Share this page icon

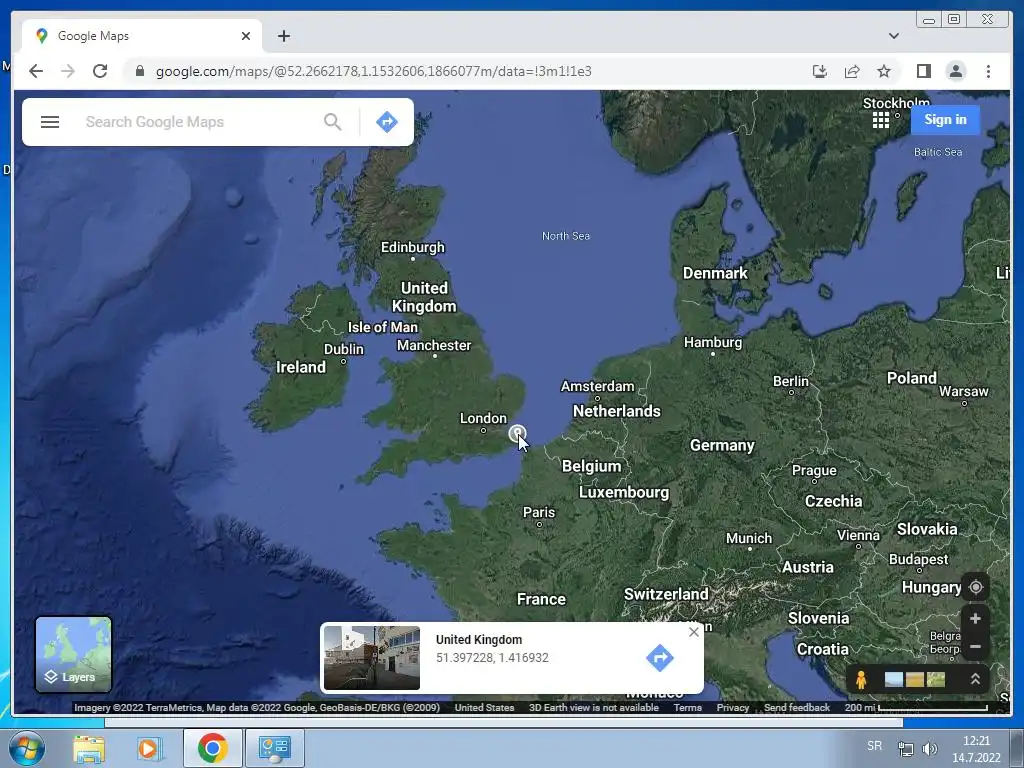tap(852, 71)
